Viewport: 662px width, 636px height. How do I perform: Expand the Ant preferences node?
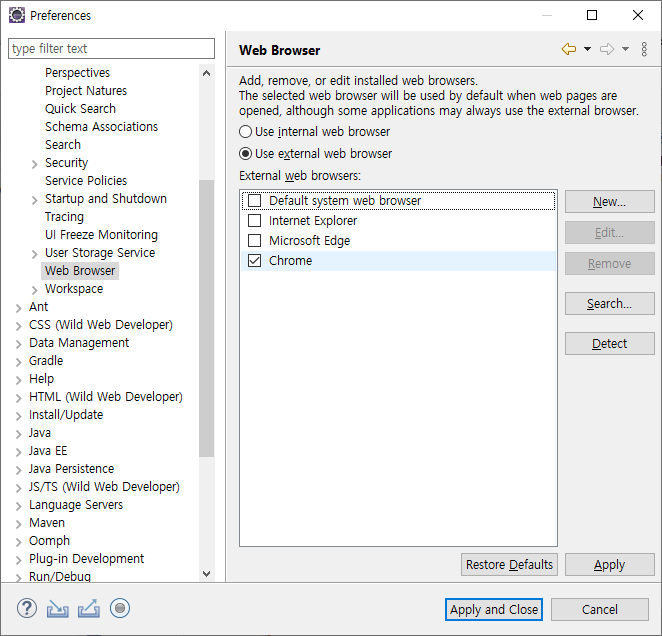[x=19, y=308]
